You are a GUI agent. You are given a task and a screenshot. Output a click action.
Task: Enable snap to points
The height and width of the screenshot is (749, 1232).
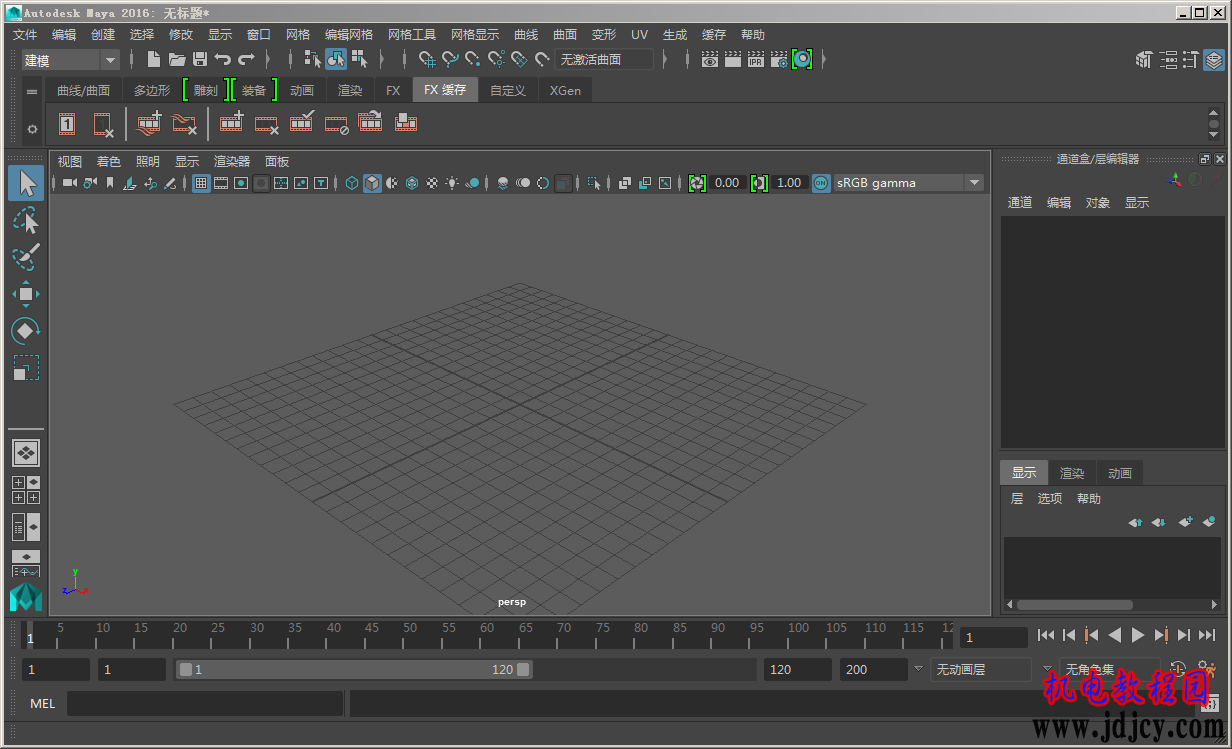point(473,60)
